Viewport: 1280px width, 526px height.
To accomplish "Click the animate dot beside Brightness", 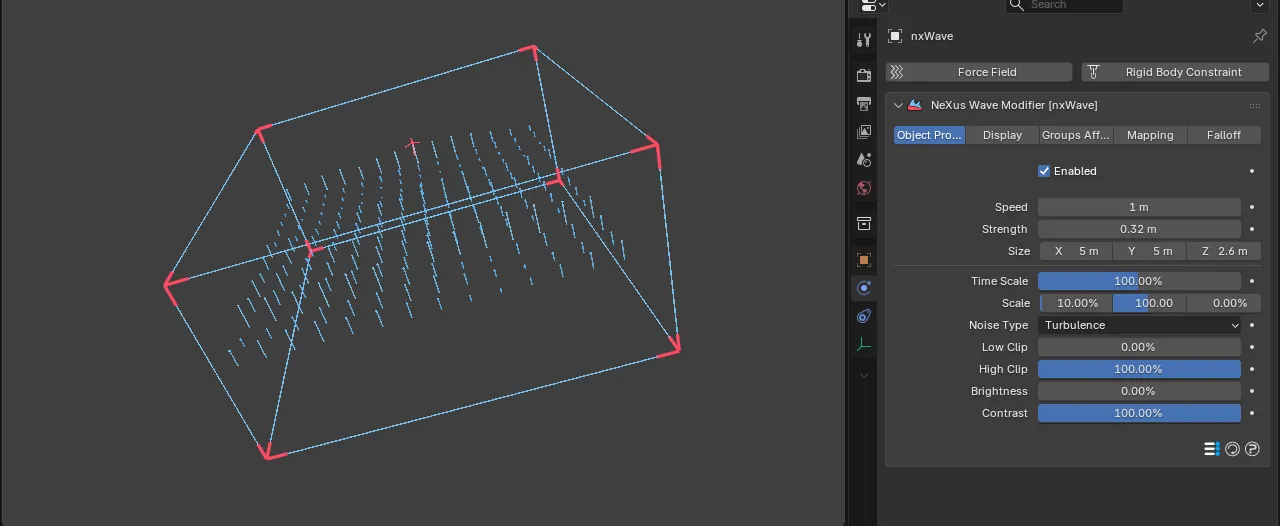I will [1252, 391].
